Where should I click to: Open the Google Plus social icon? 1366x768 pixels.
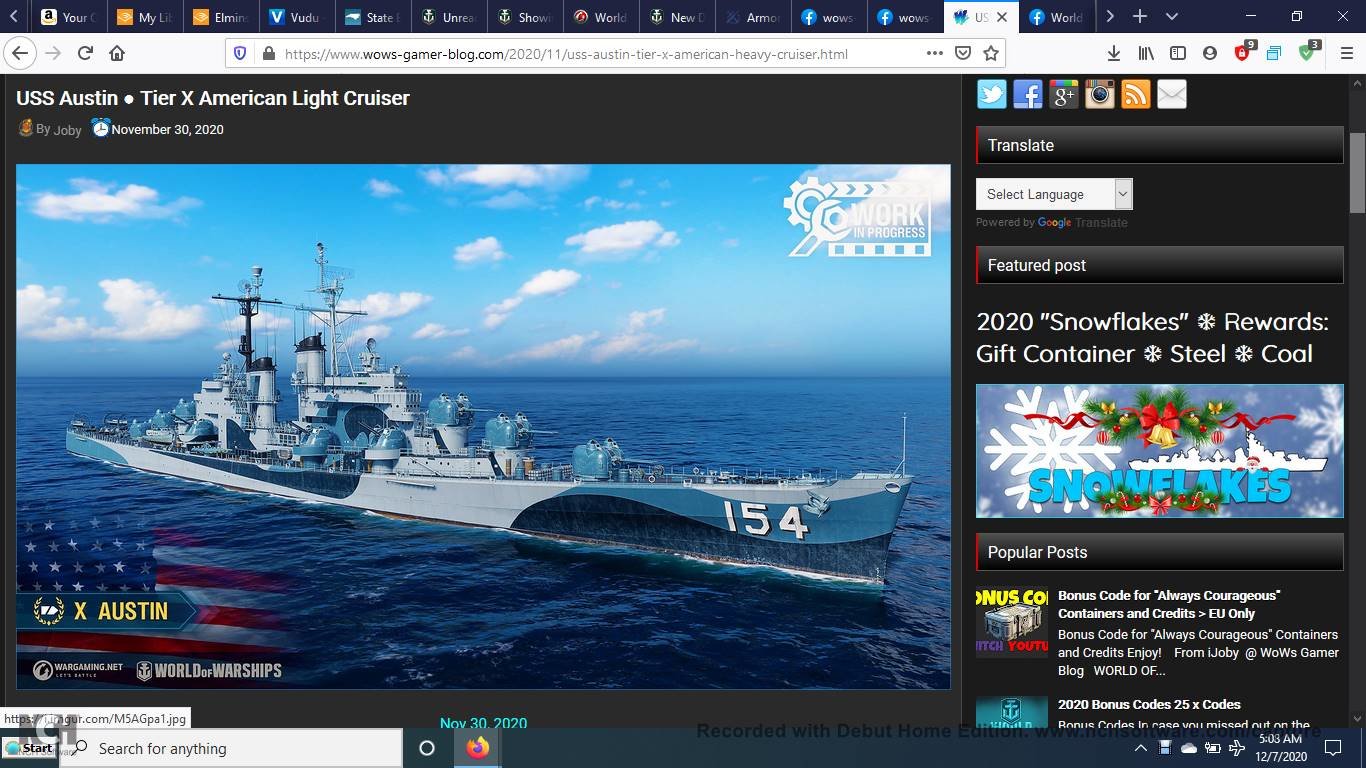(1063, 94)
